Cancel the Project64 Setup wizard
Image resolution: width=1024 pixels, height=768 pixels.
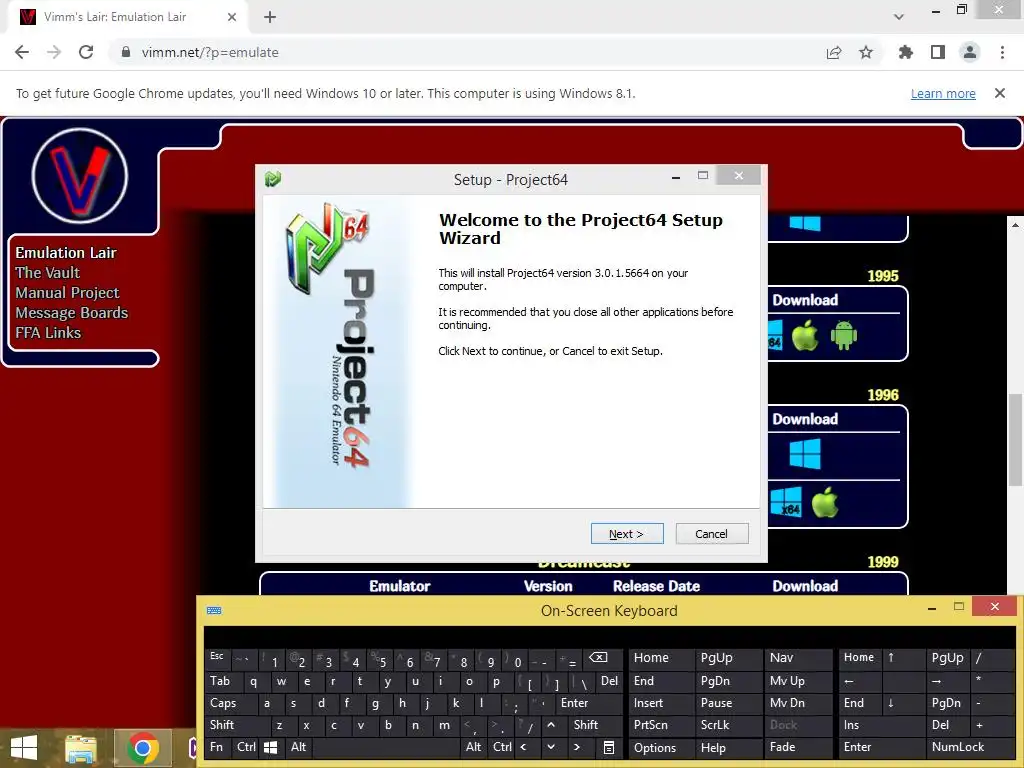click(712, 534)
